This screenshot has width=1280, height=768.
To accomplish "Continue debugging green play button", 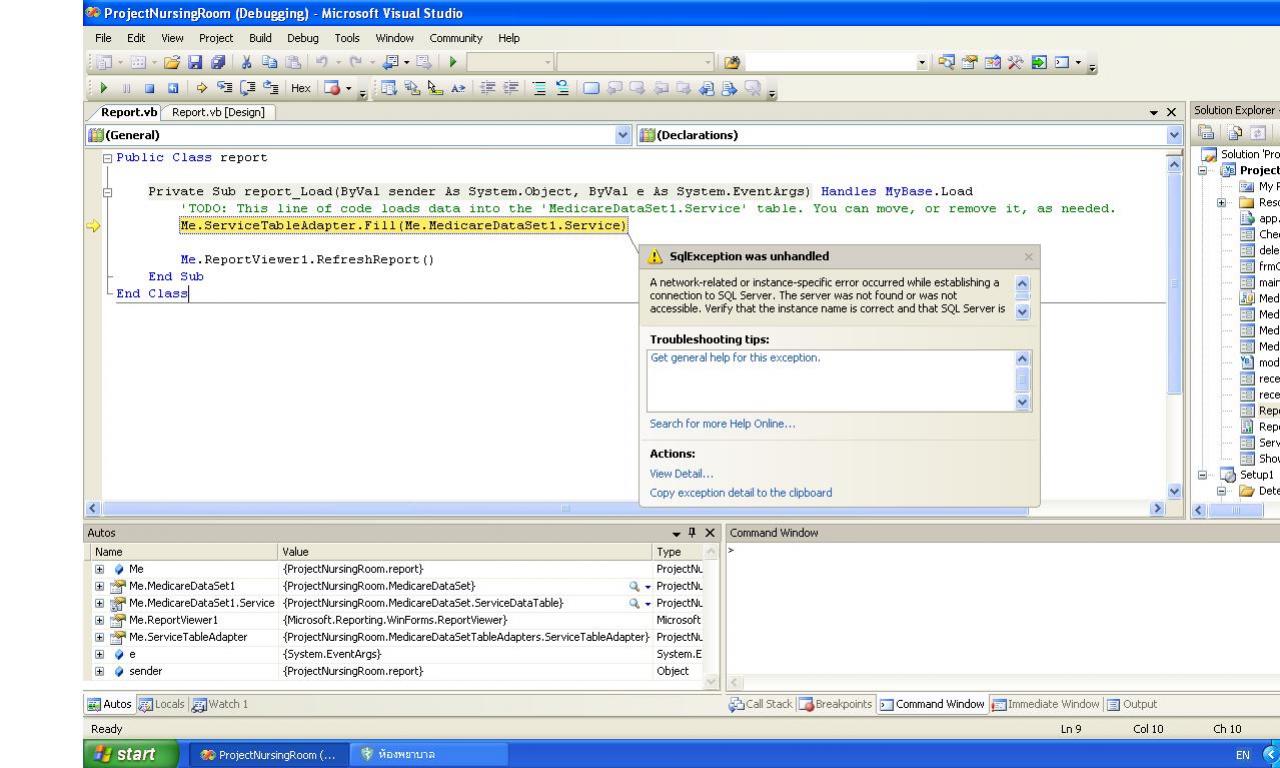I will 105,87.
